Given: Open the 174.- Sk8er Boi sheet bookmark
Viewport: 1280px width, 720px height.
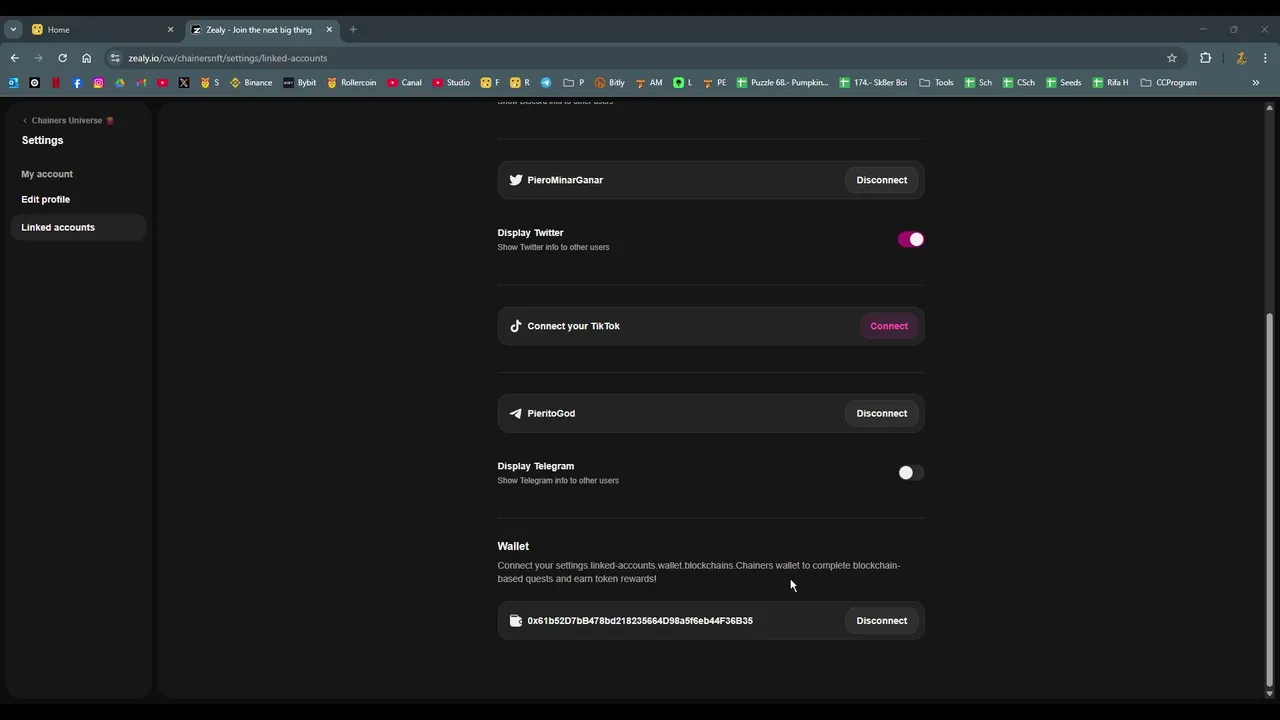Looking at the screenshot, I should tap(873, 83).
